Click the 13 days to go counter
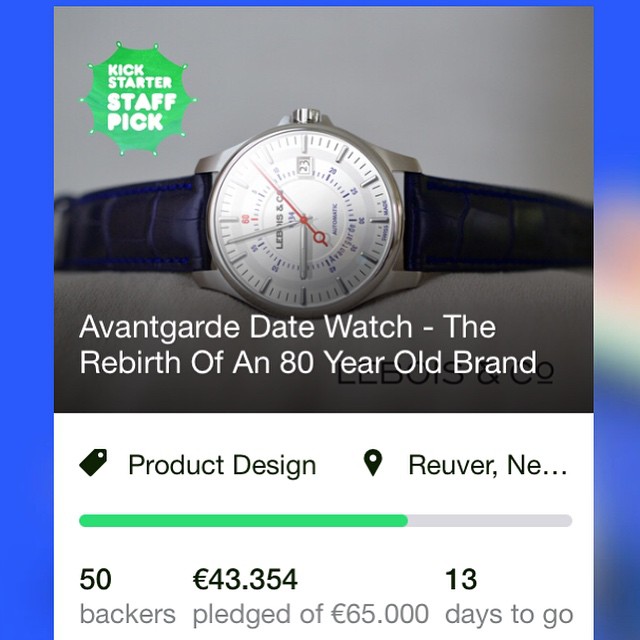The height and width of the screenshot is (640, 640). coord(461,579)
